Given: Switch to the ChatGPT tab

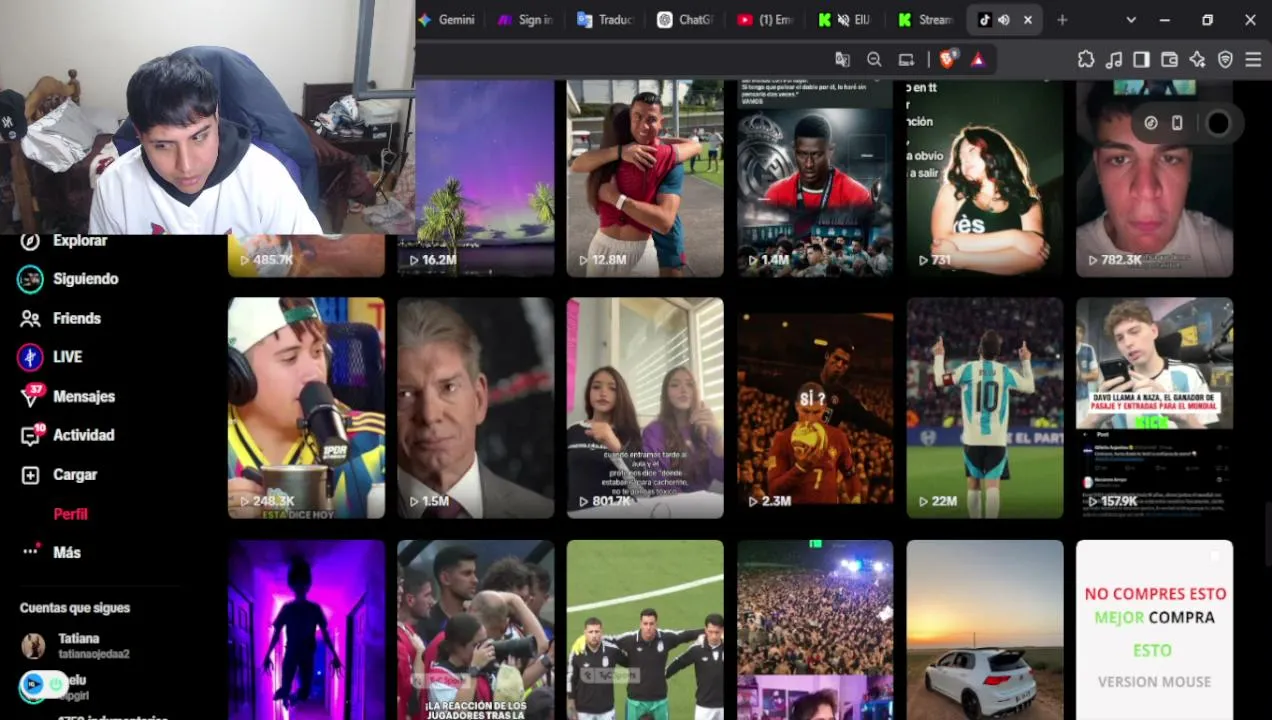Looking at the screenshot, I should [x=686, y=20].
